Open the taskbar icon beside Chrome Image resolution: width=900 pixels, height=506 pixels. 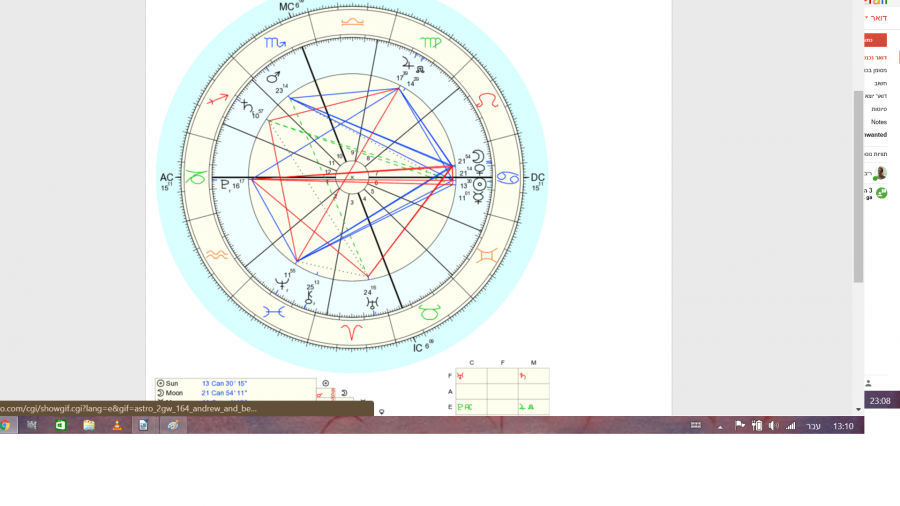(32, 425)
